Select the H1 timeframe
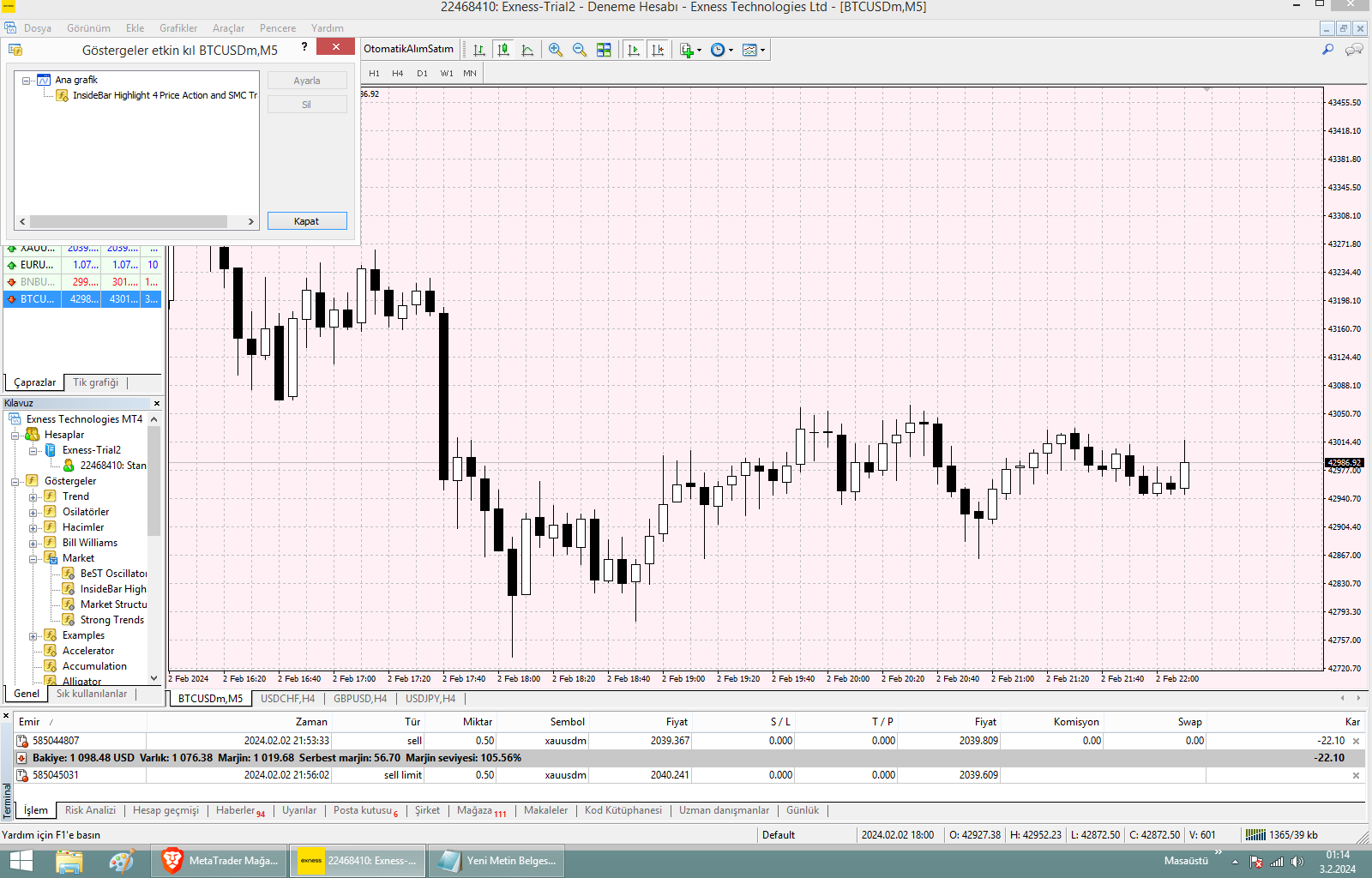 pos(374,73)
